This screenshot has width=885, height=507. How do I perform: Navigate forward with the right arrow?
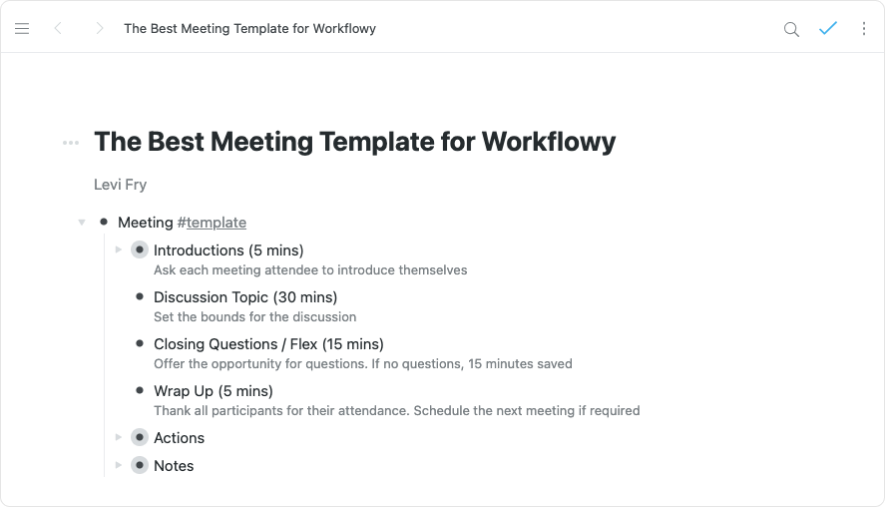(99, 29)
